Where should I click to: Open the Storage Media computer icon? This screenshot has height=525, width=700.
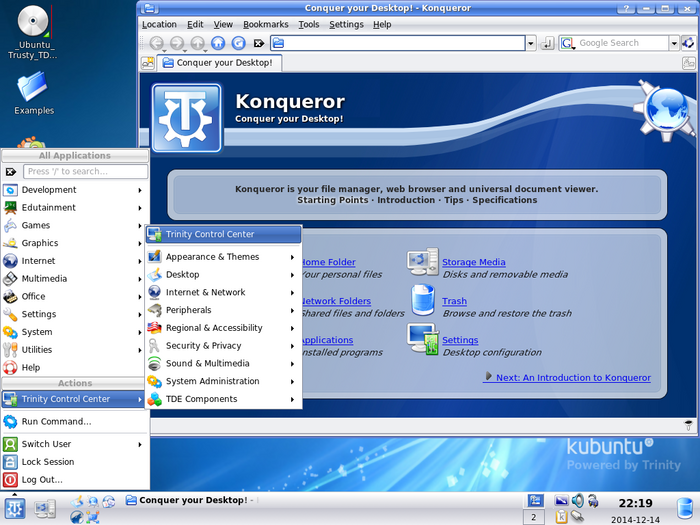[x=422, y=262]
